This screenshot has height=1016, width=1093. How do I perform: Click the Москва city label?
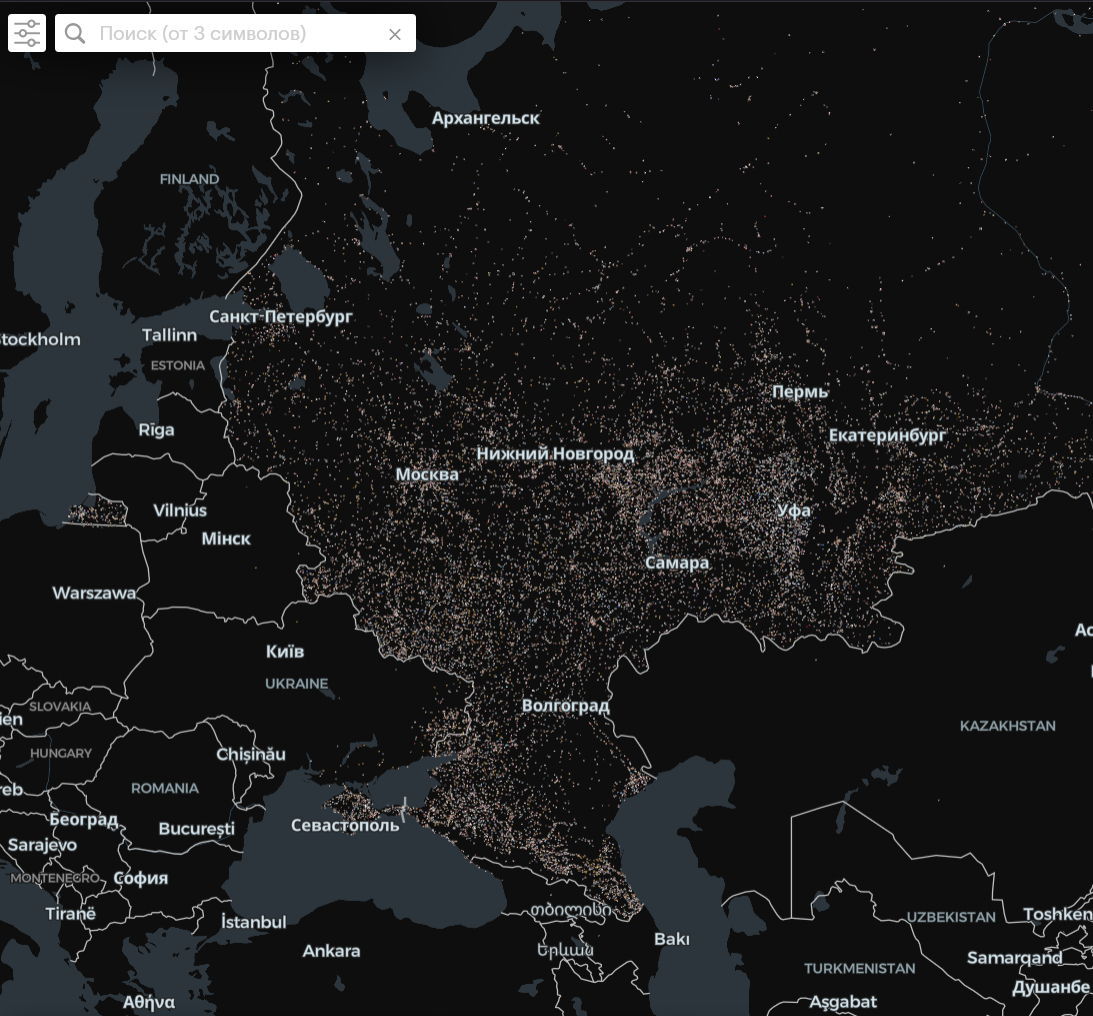click(x=427, y=474)
